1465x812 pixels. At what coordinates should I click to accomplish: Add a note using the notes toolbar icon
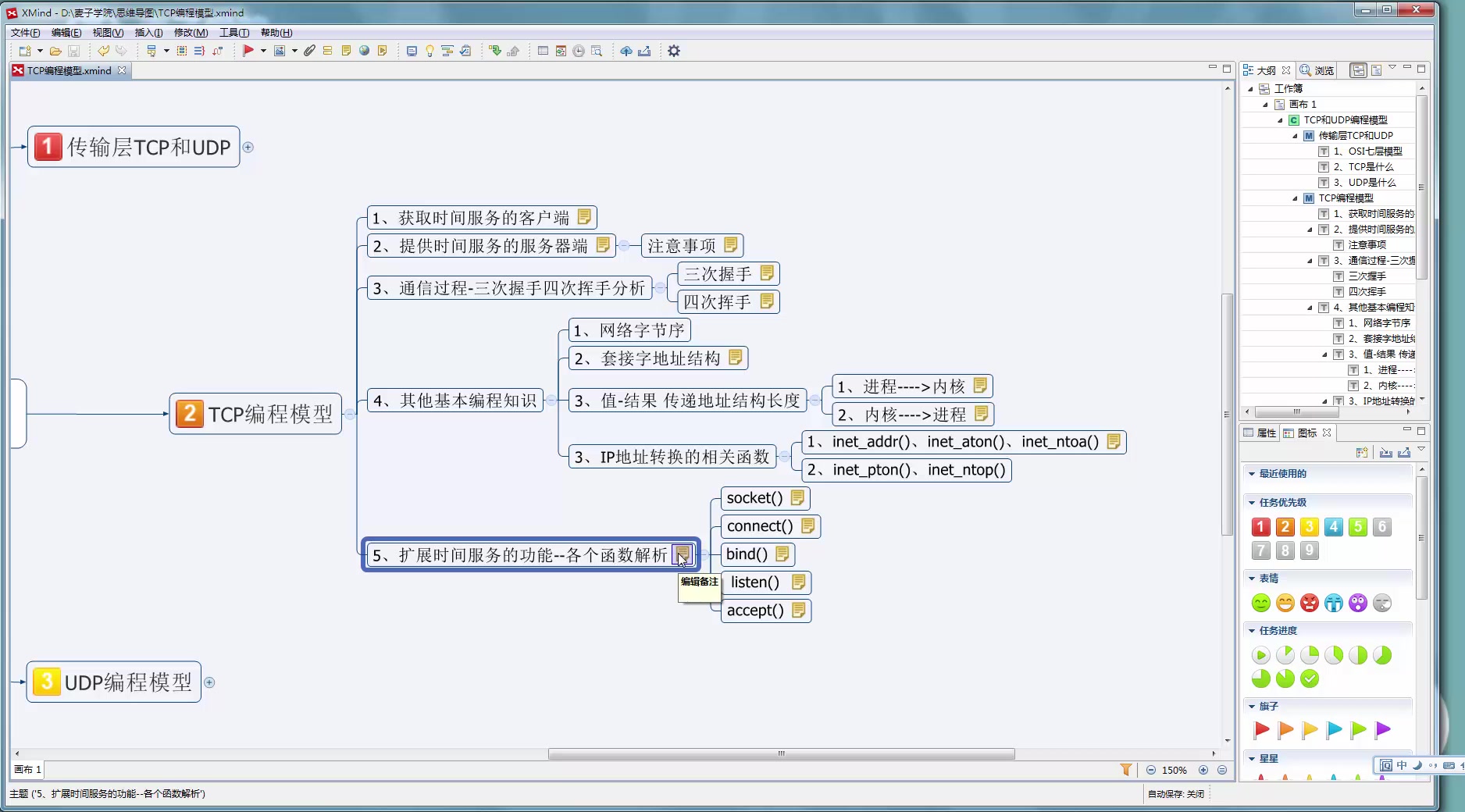click(x=347, y=51)
